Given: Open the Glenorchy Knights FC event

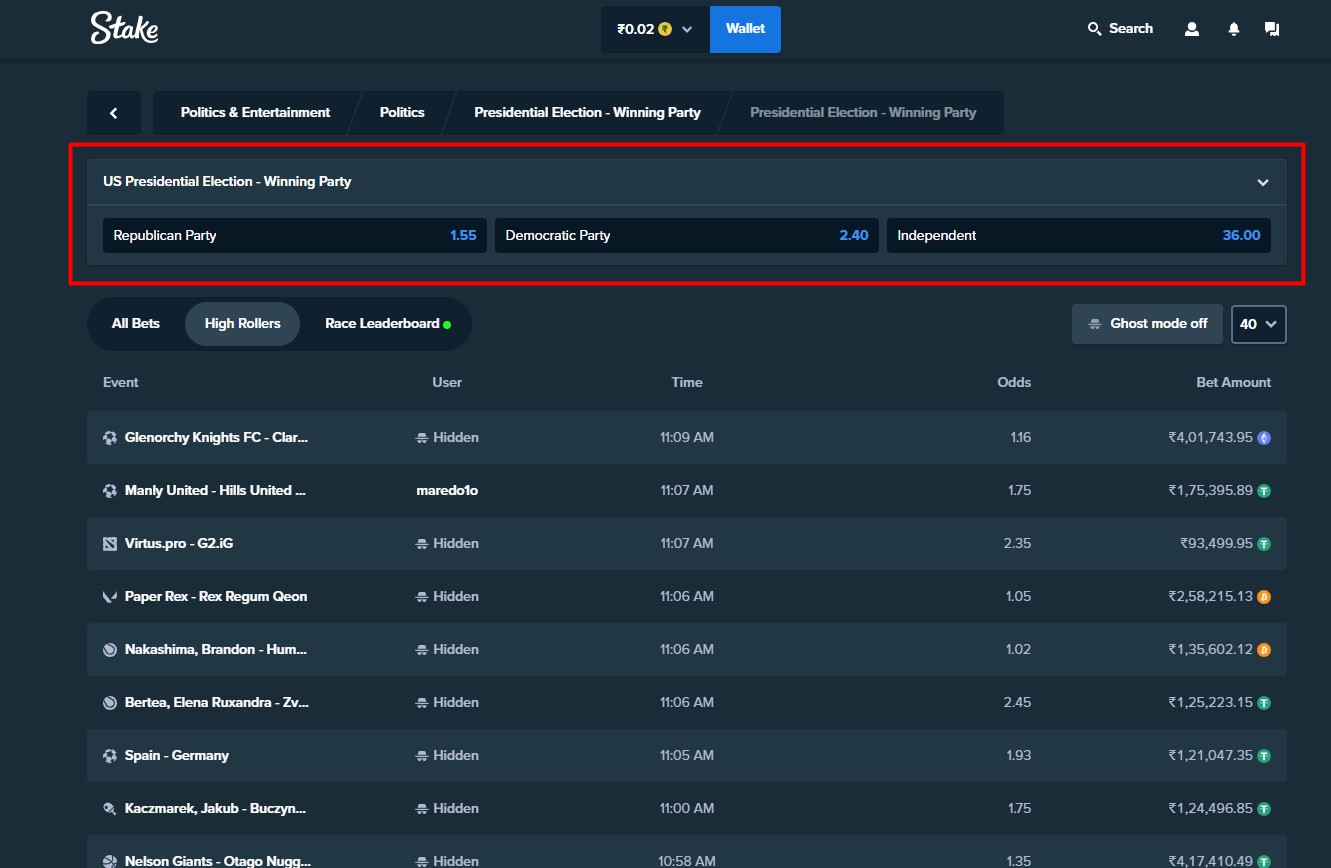Looking at the screenshot, I should click(x=217, y=437).
